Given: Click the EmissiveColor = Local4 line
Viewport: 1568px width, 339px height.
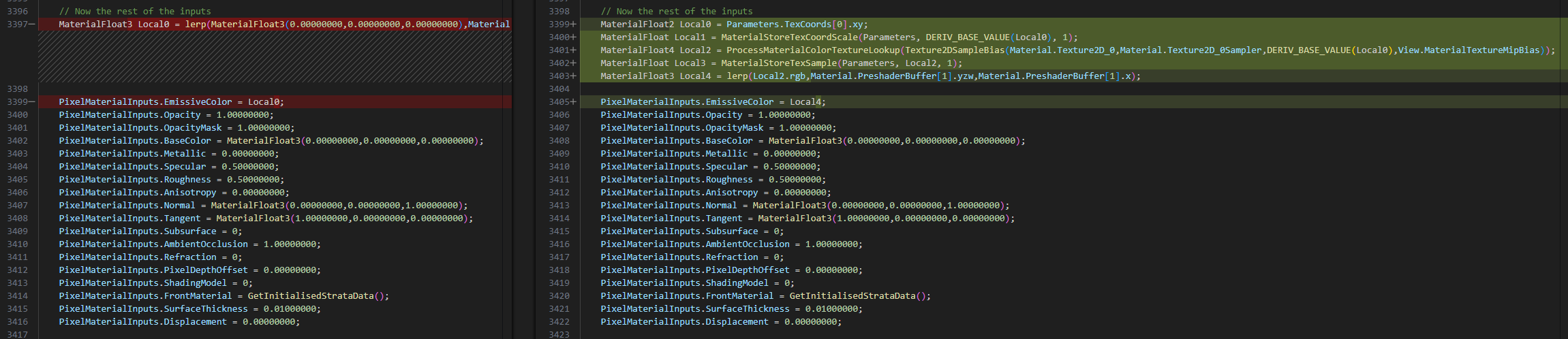Looking at the screenshot, I should pyautogui.click(x=713, y=102).
